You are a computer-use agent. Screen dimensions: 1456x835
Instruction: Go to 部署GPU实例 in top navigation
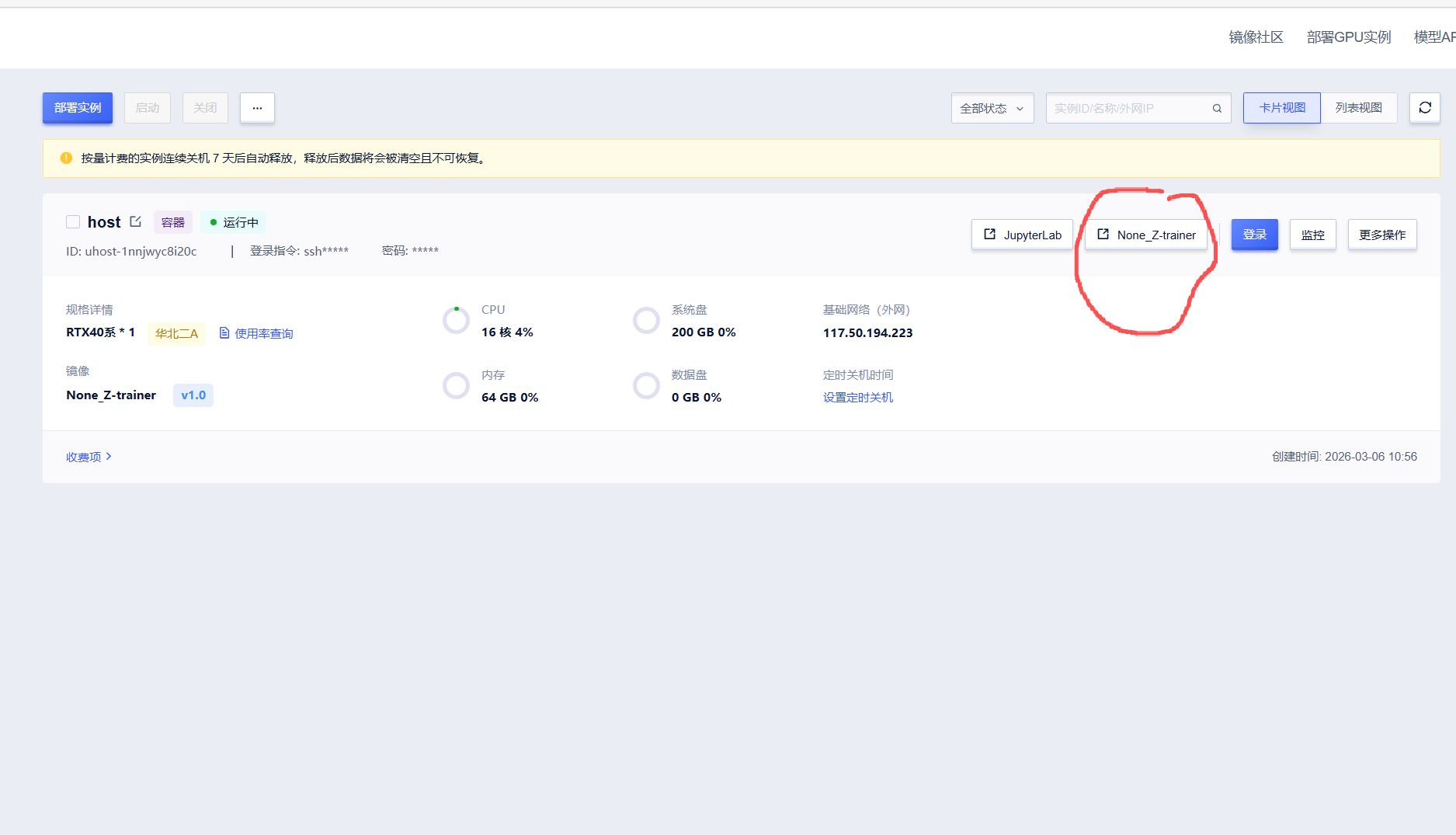pos(1348,37)
